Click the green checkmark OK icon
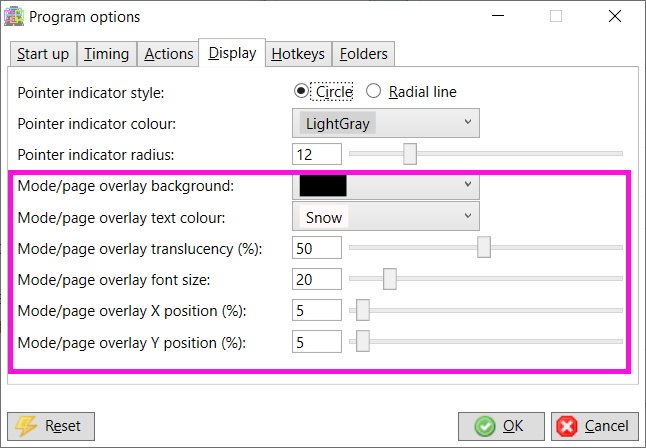The width and height of the screenshot is (646, 448). [x=484, y=426]
